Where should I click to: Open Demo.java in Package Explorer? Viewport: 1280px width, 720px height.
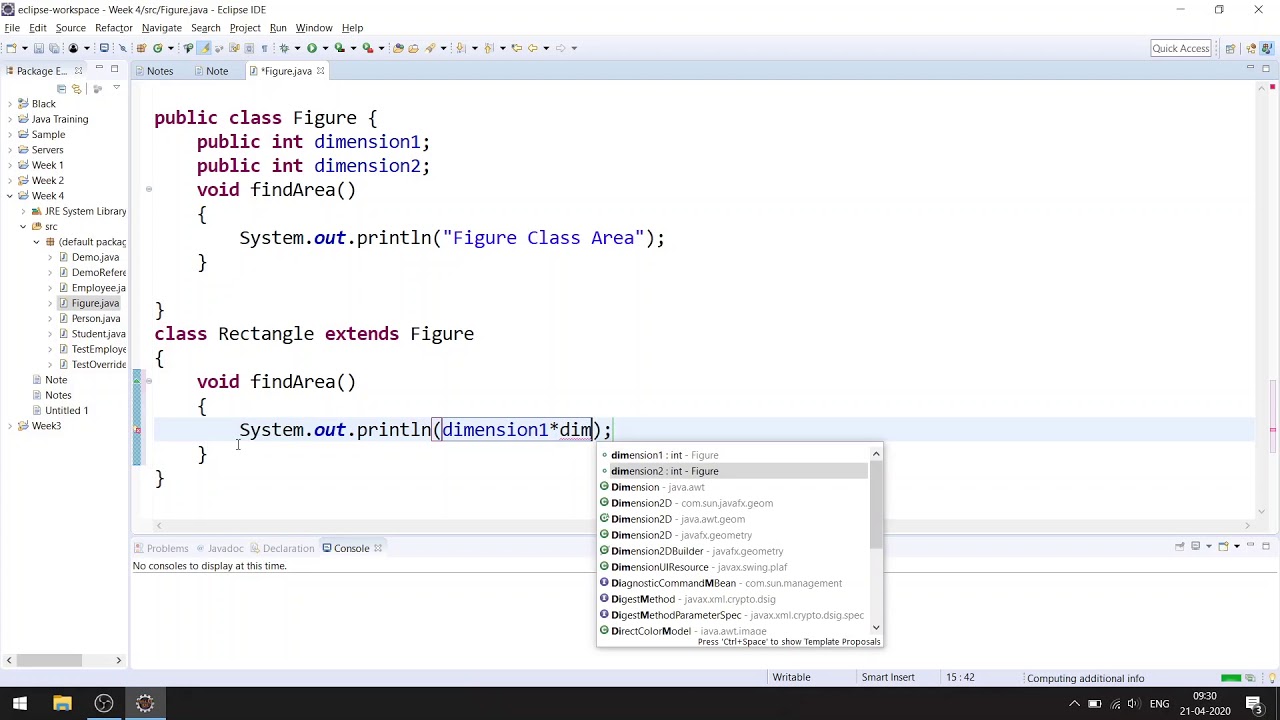(x=95, y=257)
